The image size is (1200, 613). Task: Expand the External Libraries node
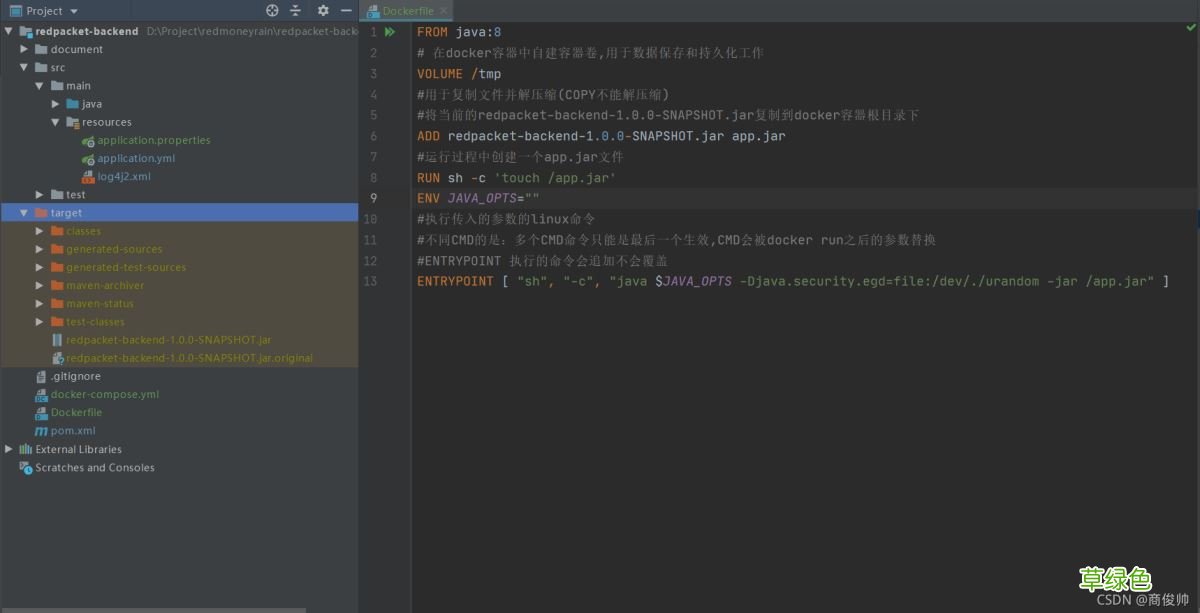tap(7, 449)
